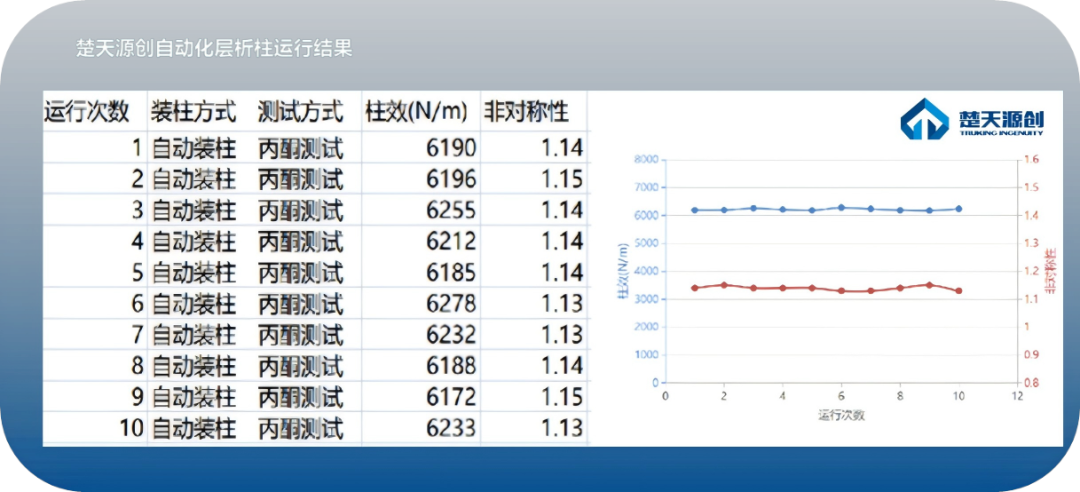This screenshot has width=1080, height=492.
Task: Select the cell with value 6233
Action: pos(451,428)
